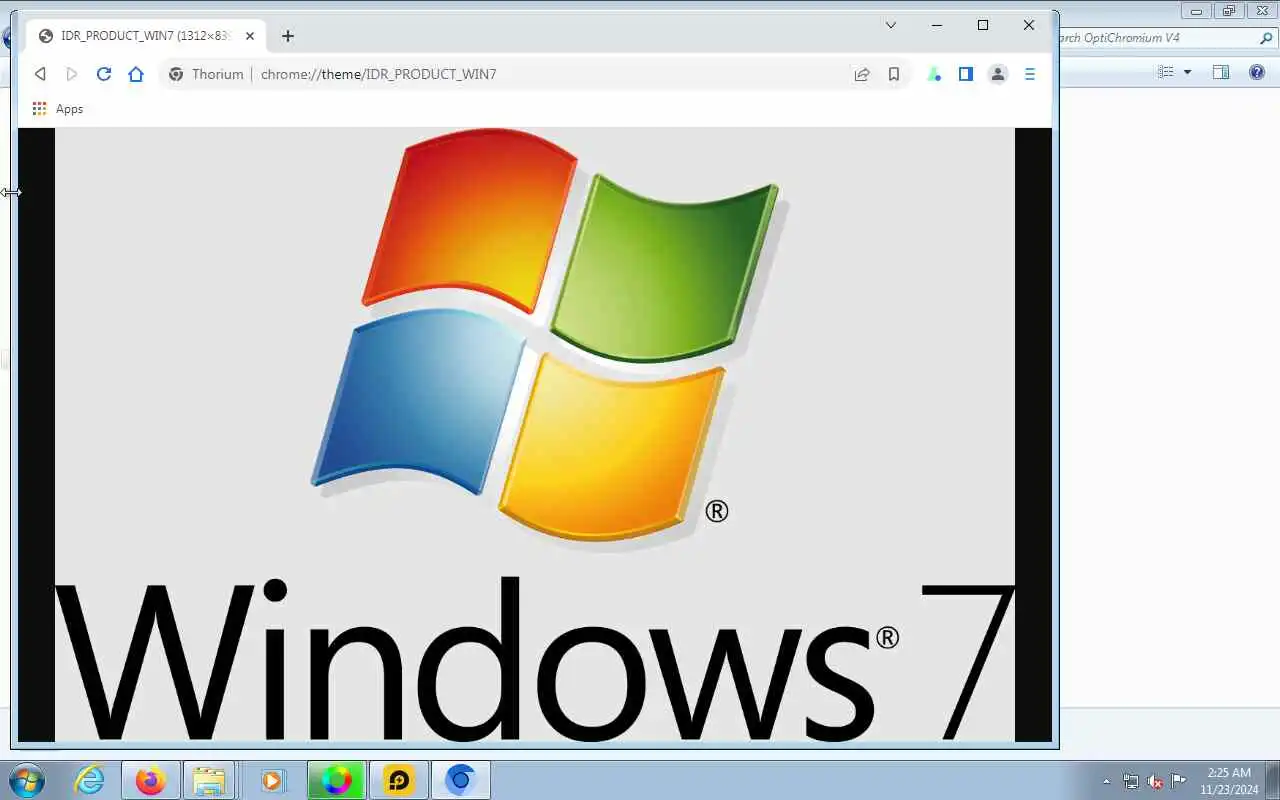Open the Apps bookmarks shortcut

tap(58, 109)
